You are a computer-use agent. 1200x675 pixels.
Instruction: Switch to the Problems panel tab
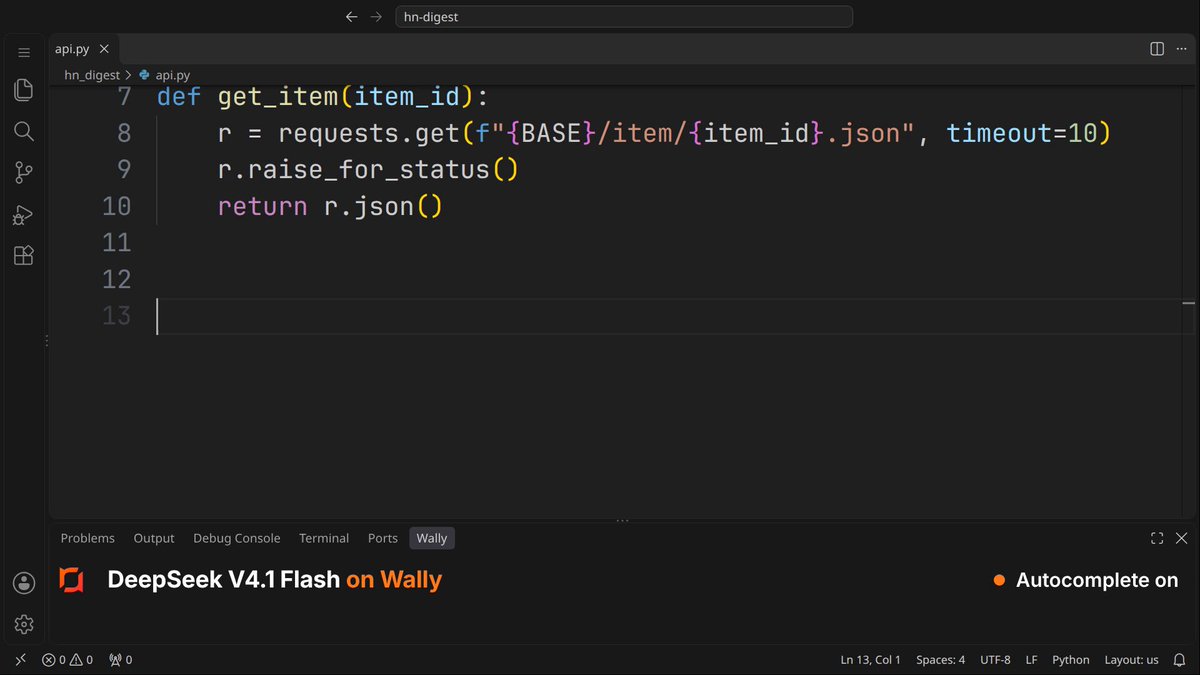(88, 538)
